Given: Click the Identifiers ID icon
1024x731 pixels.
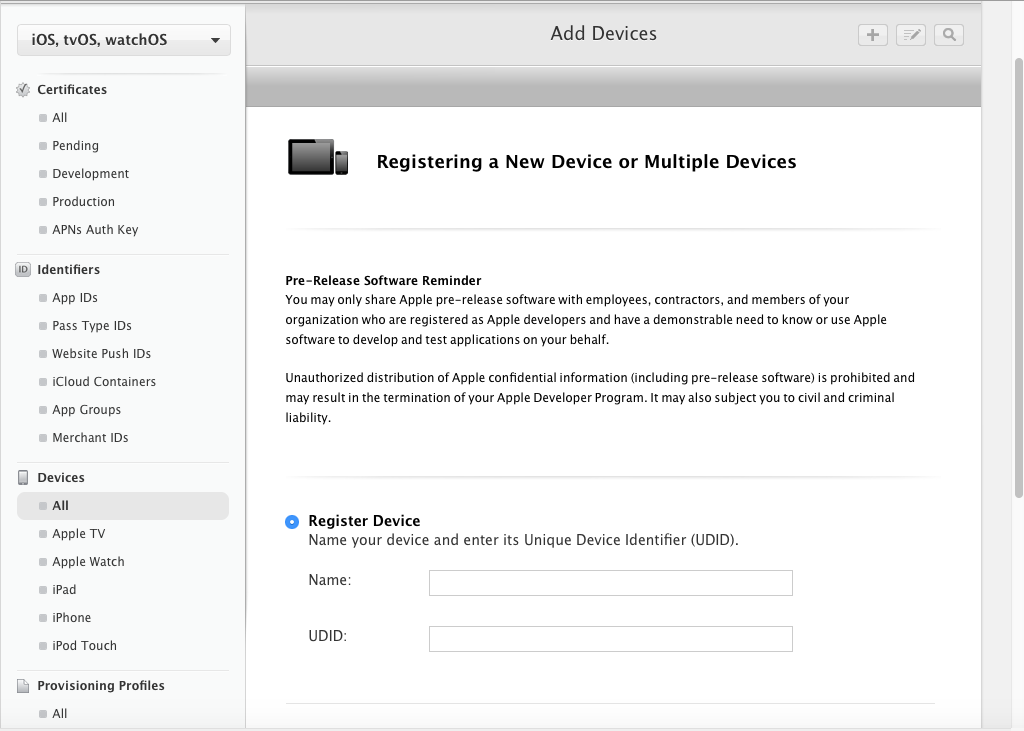Looking at the screenshot, I should click(23, 269).
